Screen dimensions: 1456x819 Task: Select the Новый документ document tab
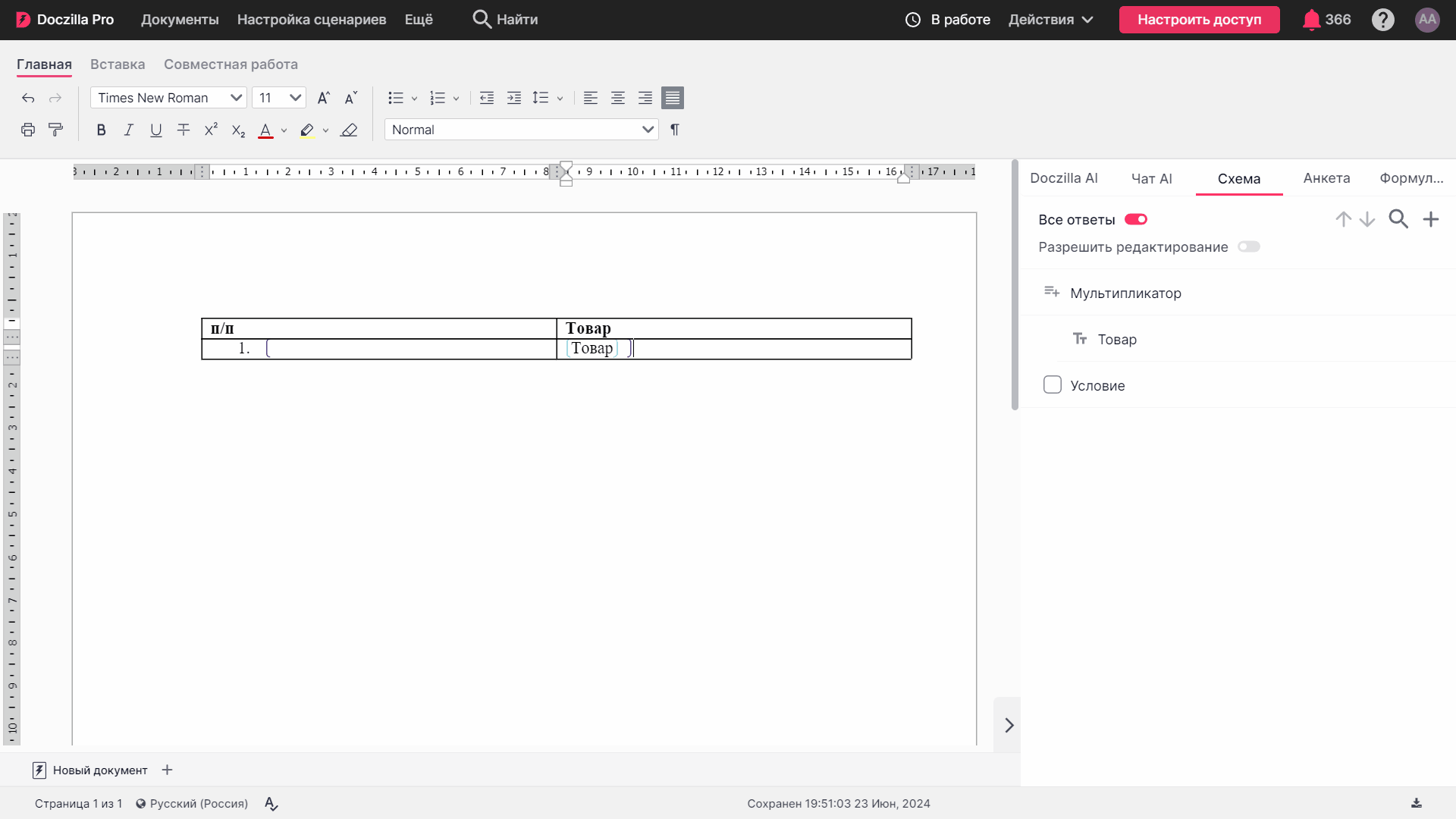click(91, 770)
